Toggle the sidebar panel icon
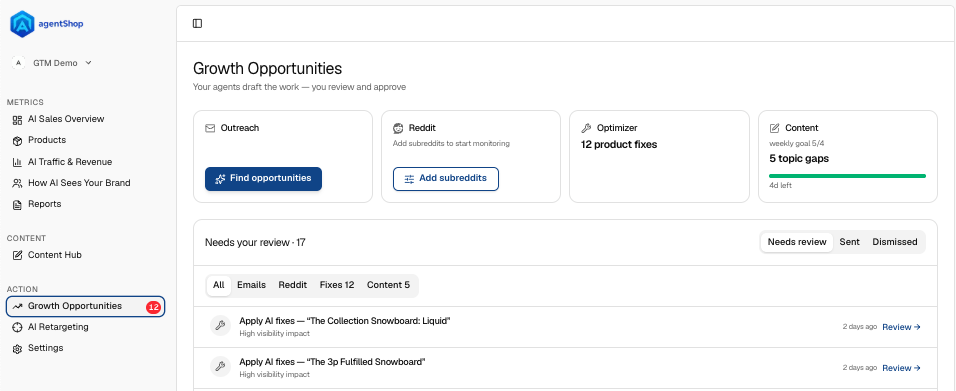Image resolution: width=956 pixels, height=391 pixels. (x=197, y=23)
